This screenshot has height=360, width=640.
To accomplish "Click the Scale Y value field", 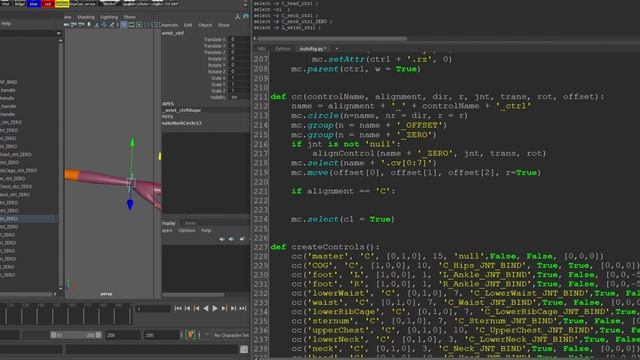I will (240, 84).
